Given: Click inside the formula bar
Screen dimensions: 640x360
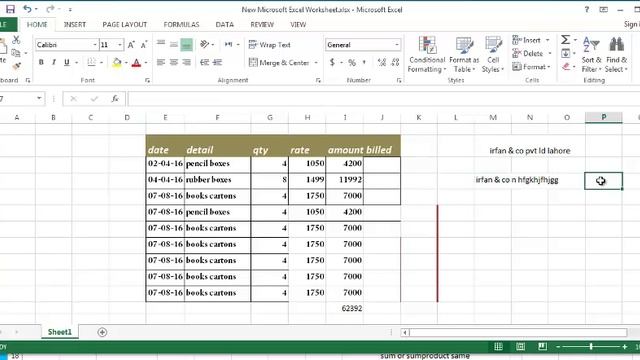Looking at the screenshot, I should coord(384,98).
